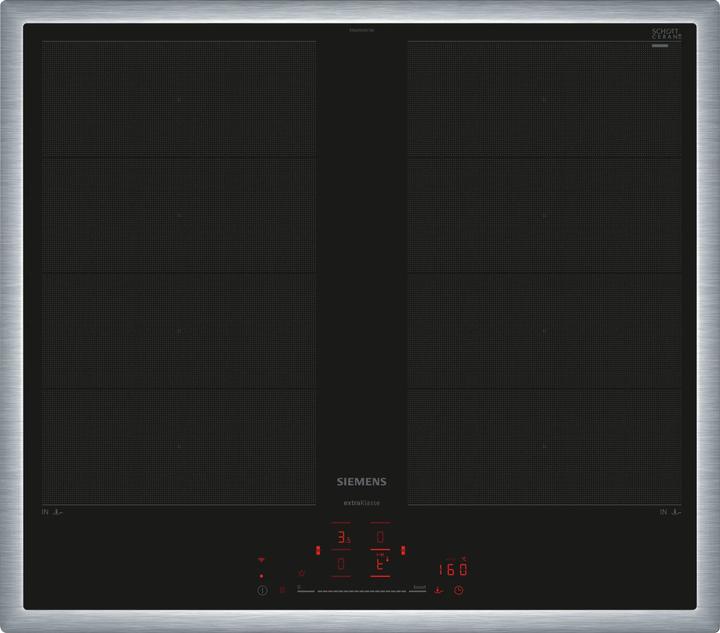Tap the timer clock icon
This screenshot has width=720, height=633.
coord(458,590)
